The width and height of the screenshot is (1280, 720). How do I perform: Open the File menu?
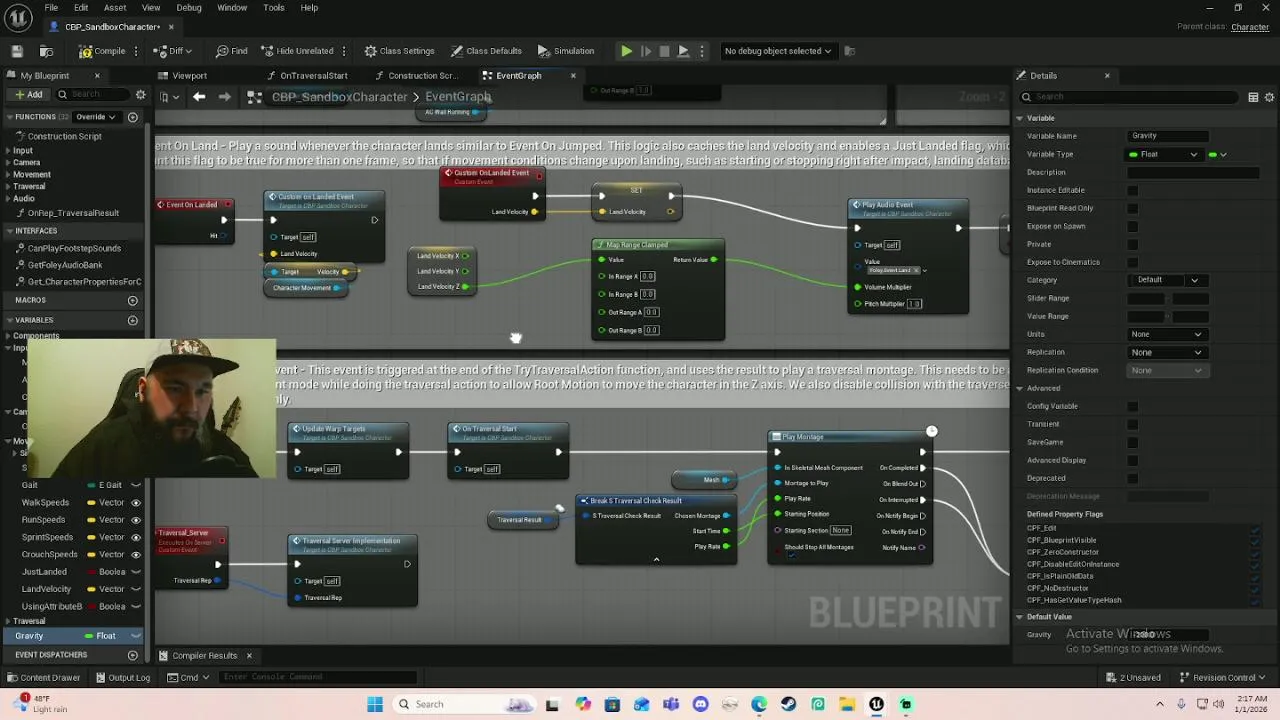[51, 7]
